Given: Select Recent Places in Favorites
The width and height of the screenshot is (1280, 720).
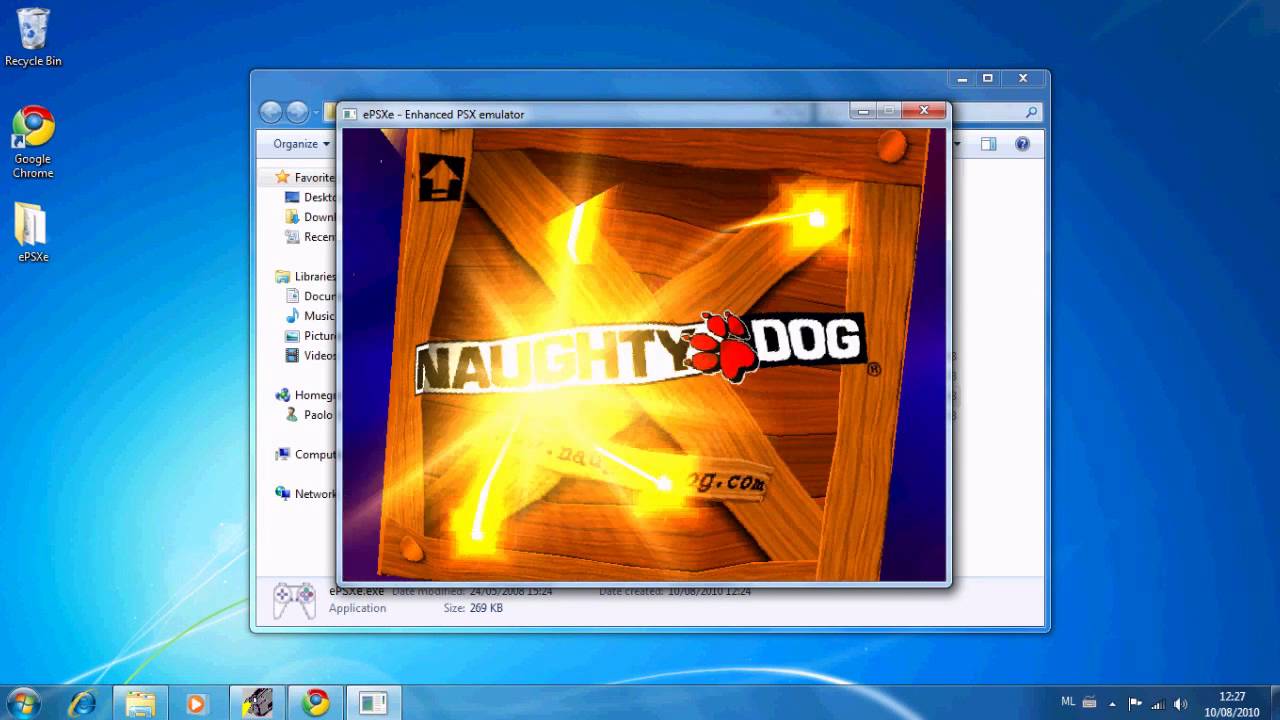Looking at the screenshot, I should coord(311,237).
